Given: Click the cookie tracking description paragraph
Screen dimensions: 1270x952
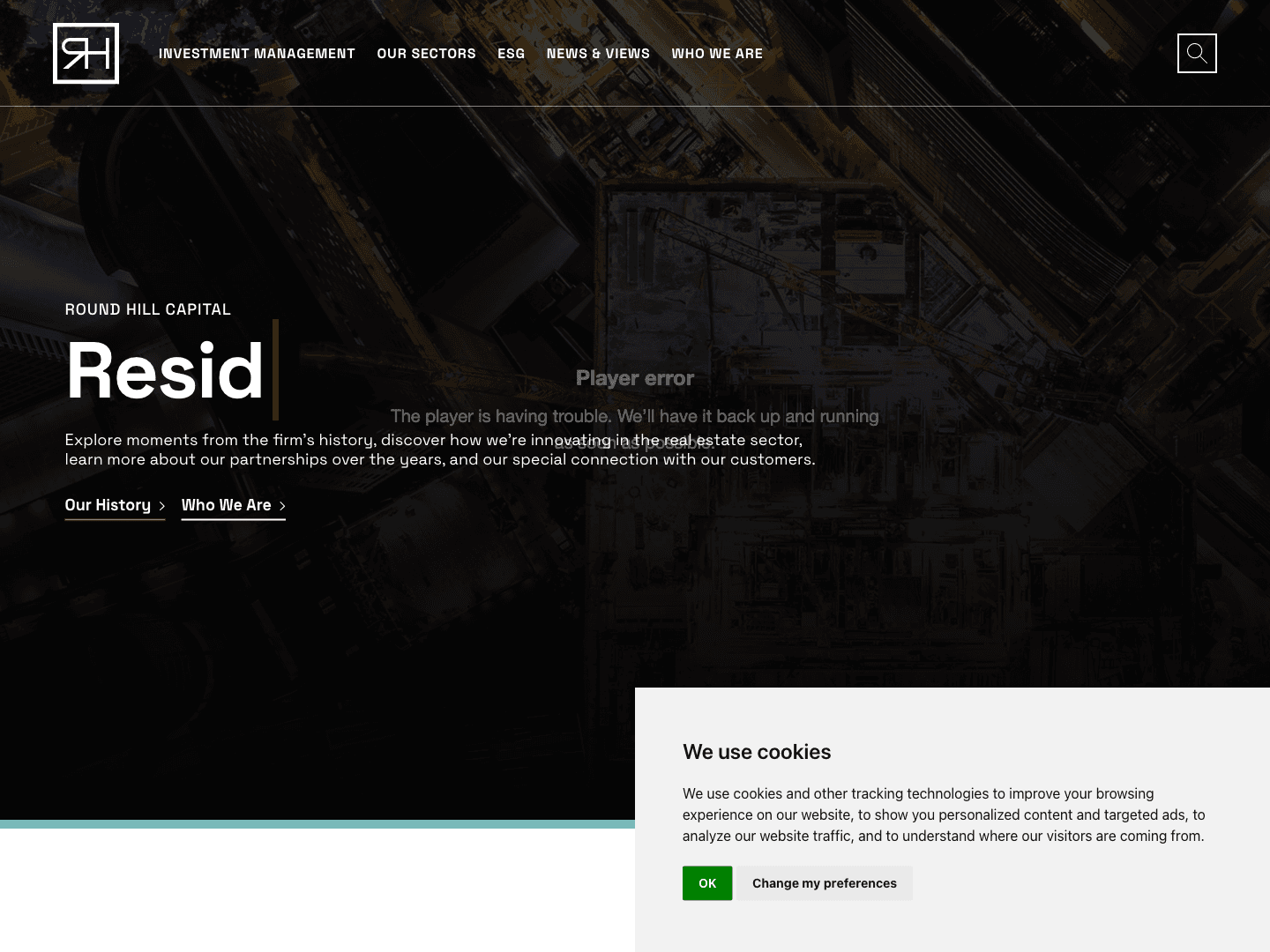Looking at the screenshot, I should pos(943,814).
